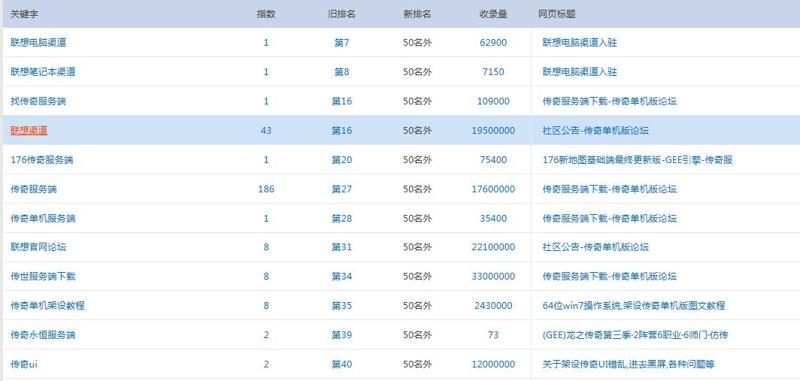Click the old rank value 第20
Image resolution: width=800 pixels, height=381 pixels.
pos(341,160)
